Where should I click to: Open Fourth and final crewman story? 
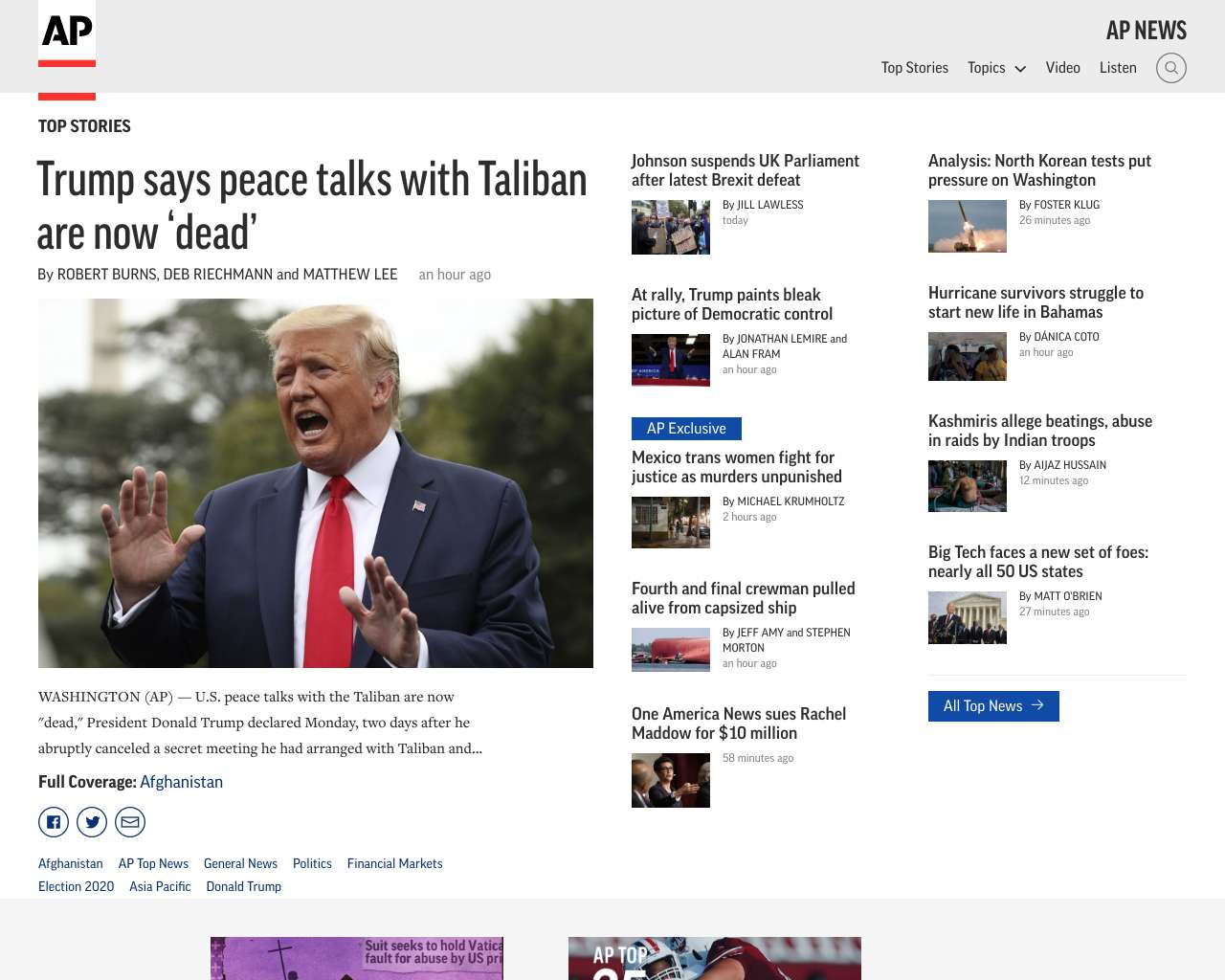pyautogui.click(x=744, y=598)
